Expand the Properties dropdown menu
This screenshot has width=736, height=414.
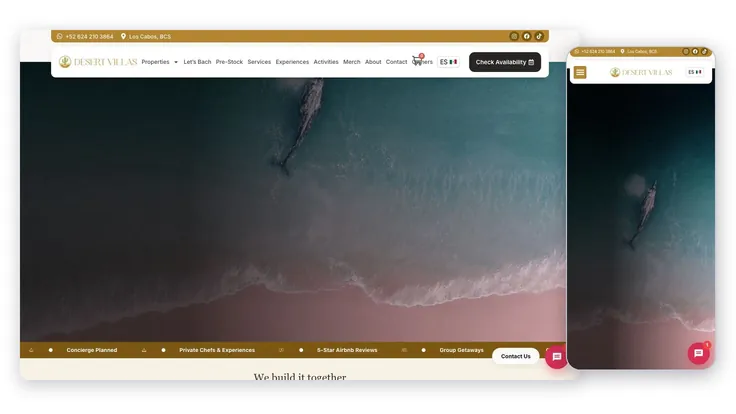coord(160,62)
